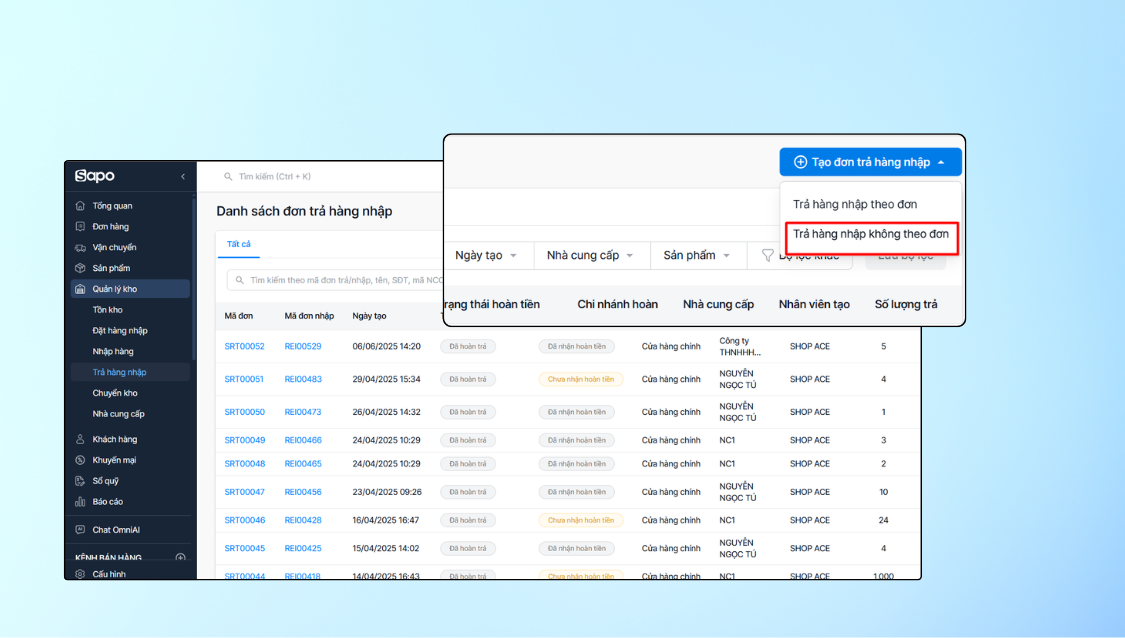Click the Quản lý kho warehouse icon
The height and width of the screenshot is (638, 1125).
pyautogui.click(x=80, y=289)
